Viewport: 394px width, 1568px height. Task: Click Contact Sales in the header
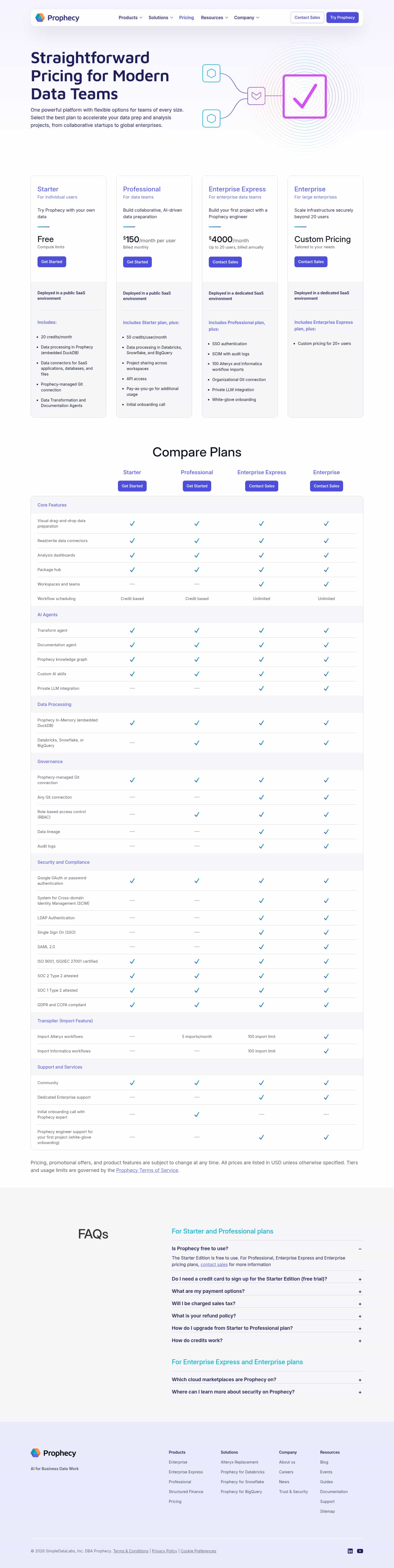pyautogui.click(x=307, y=18)
